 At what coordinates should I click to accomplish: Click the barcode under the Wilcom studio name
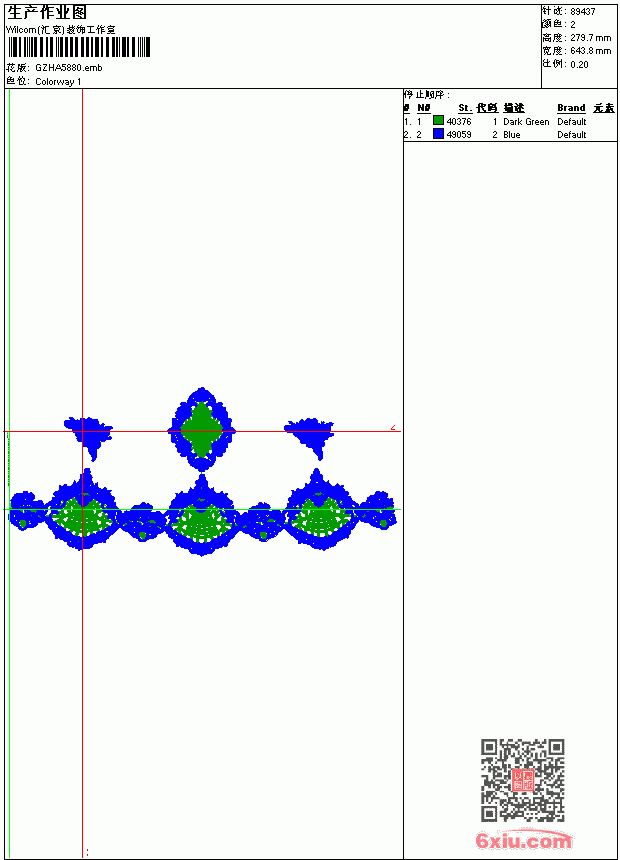click(78, 48)
